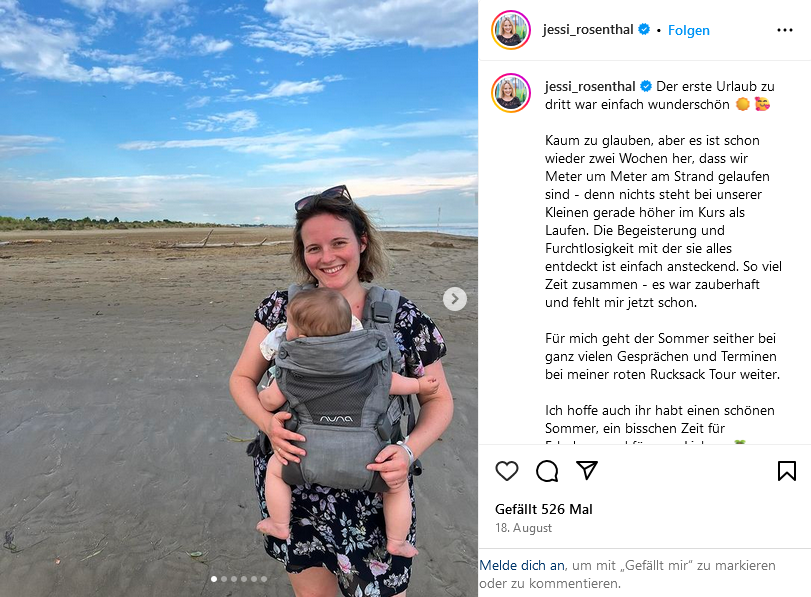
Task: Like the post with the heart icon
Action: pos(507,471)
